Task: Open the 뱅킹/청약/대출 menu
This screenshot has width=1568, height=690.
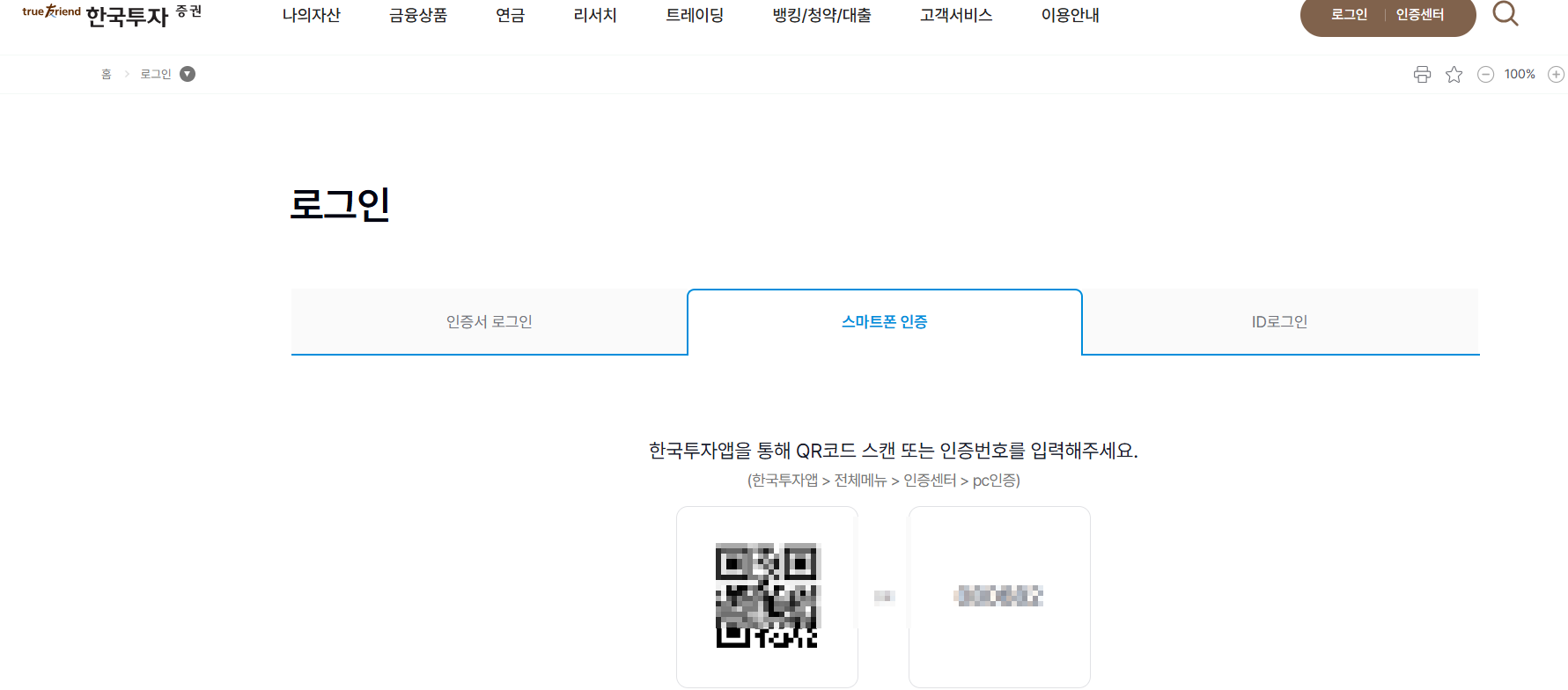Action: (821, 15)
